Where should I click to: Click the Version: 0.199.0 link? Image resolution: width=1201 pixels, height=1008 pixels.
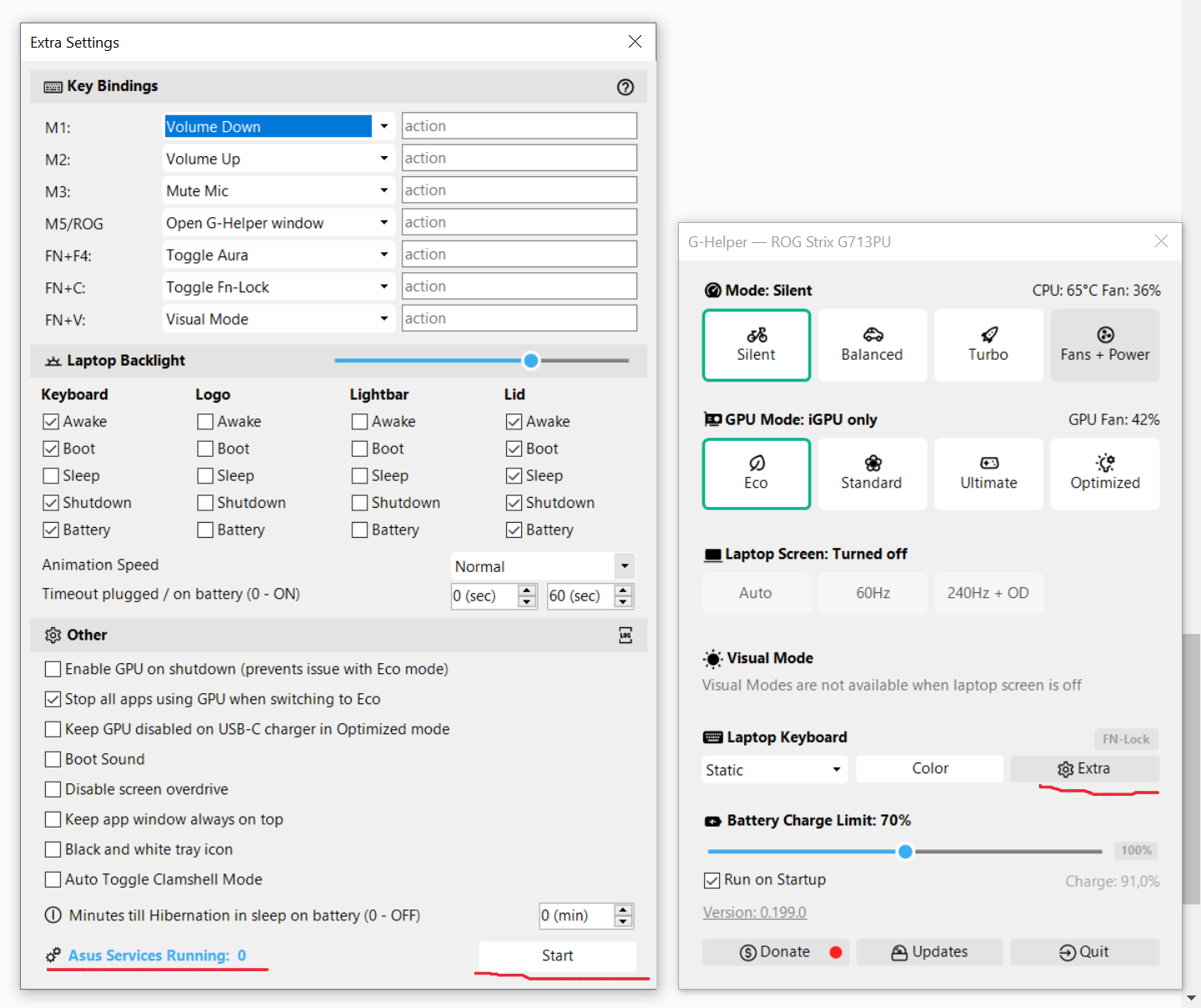click(x=755, y=913)
